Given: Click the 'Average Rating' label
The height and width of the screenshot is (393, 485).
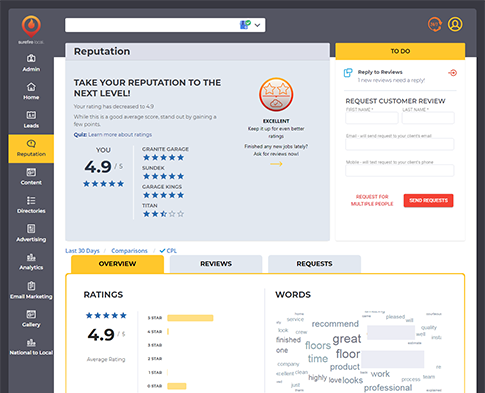Looking at the screenshot, I should click(x=106, y=359).
